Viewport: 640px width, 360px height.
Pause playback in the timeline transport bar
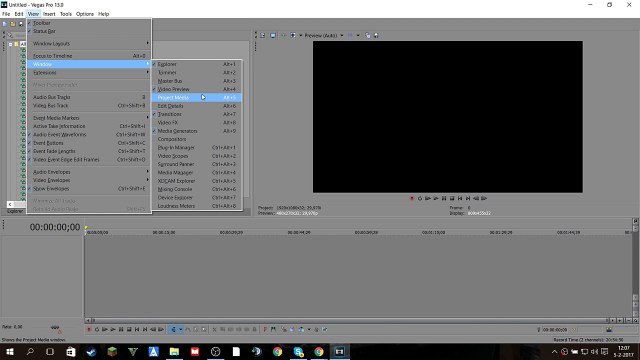click(x=121, y=329)
